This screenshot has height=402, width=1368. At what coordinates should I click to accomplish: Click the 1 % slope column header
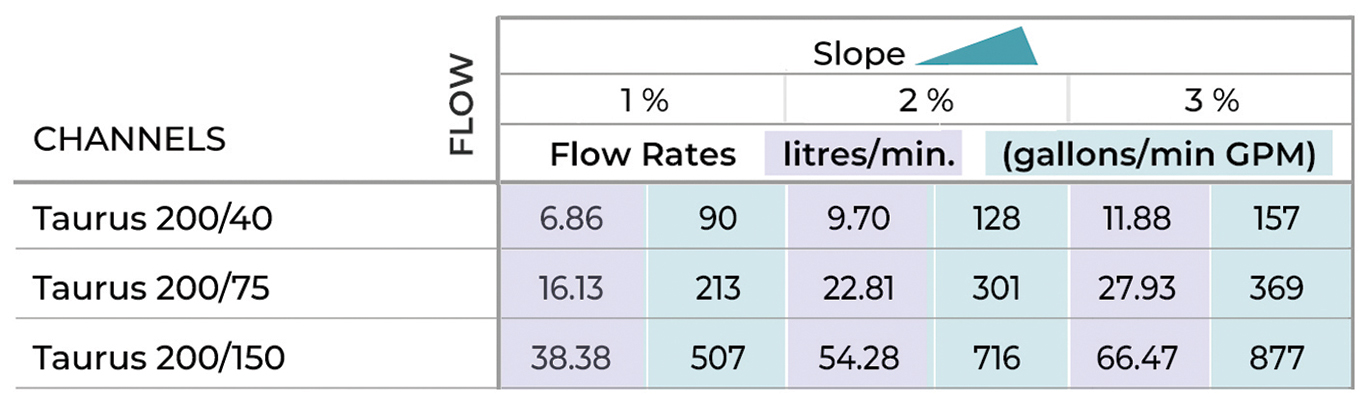641,101
